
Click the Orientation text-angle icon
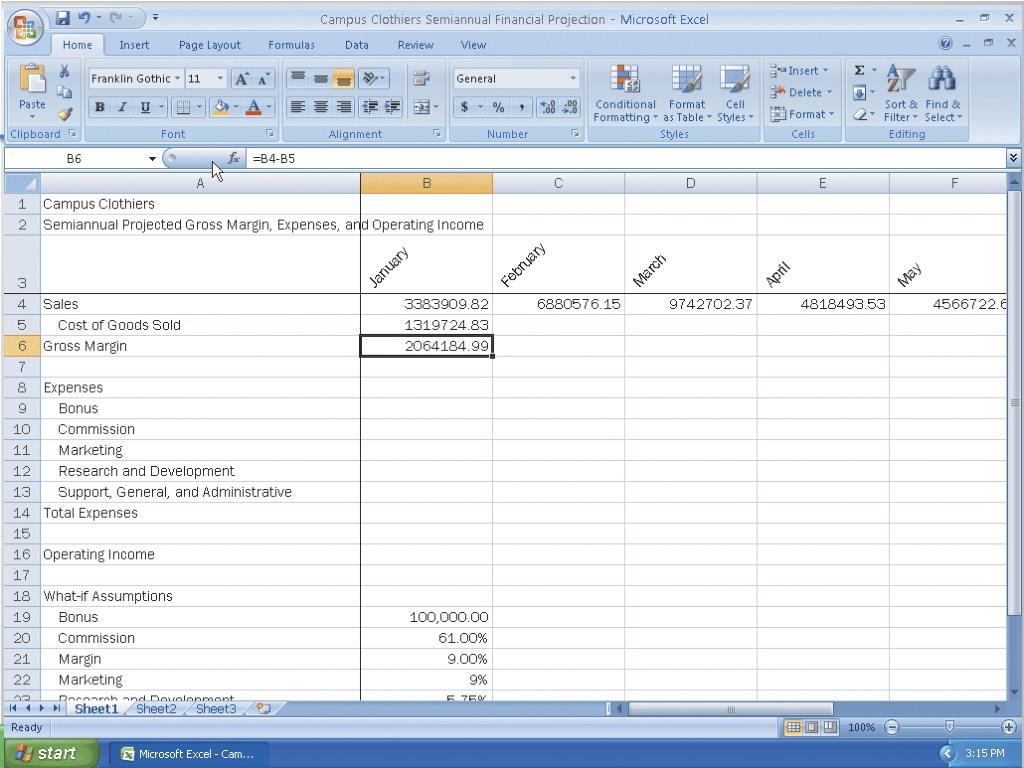coord(372,78)
